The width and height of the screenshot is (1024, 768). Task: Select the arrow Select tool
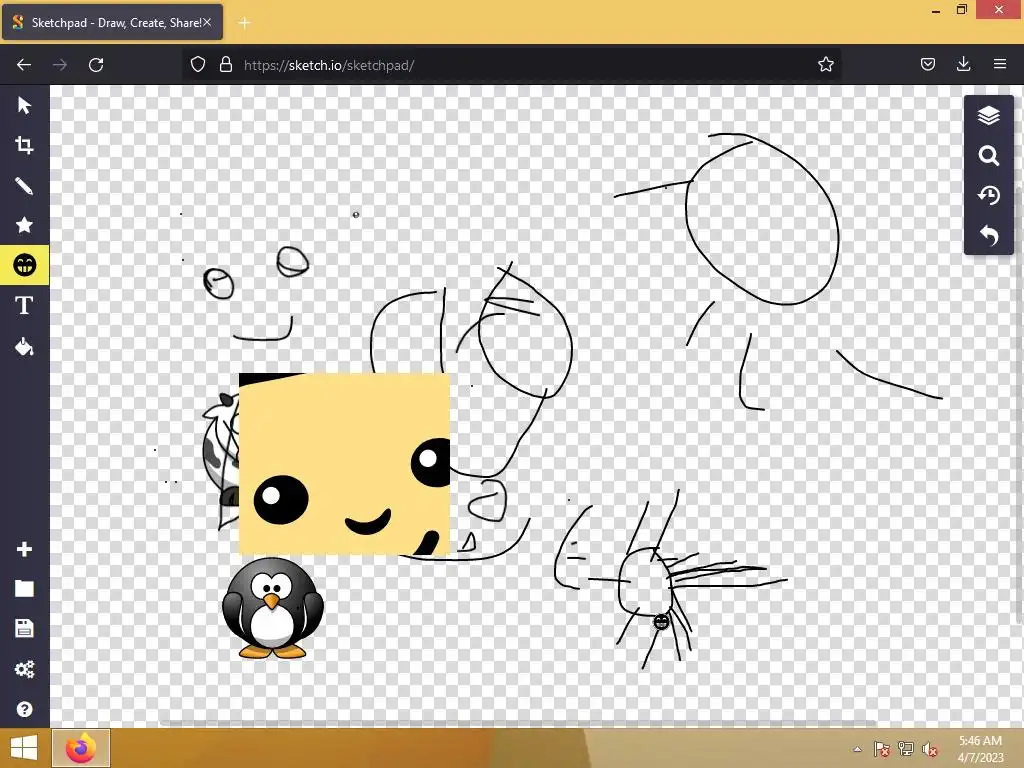point(24,105)
